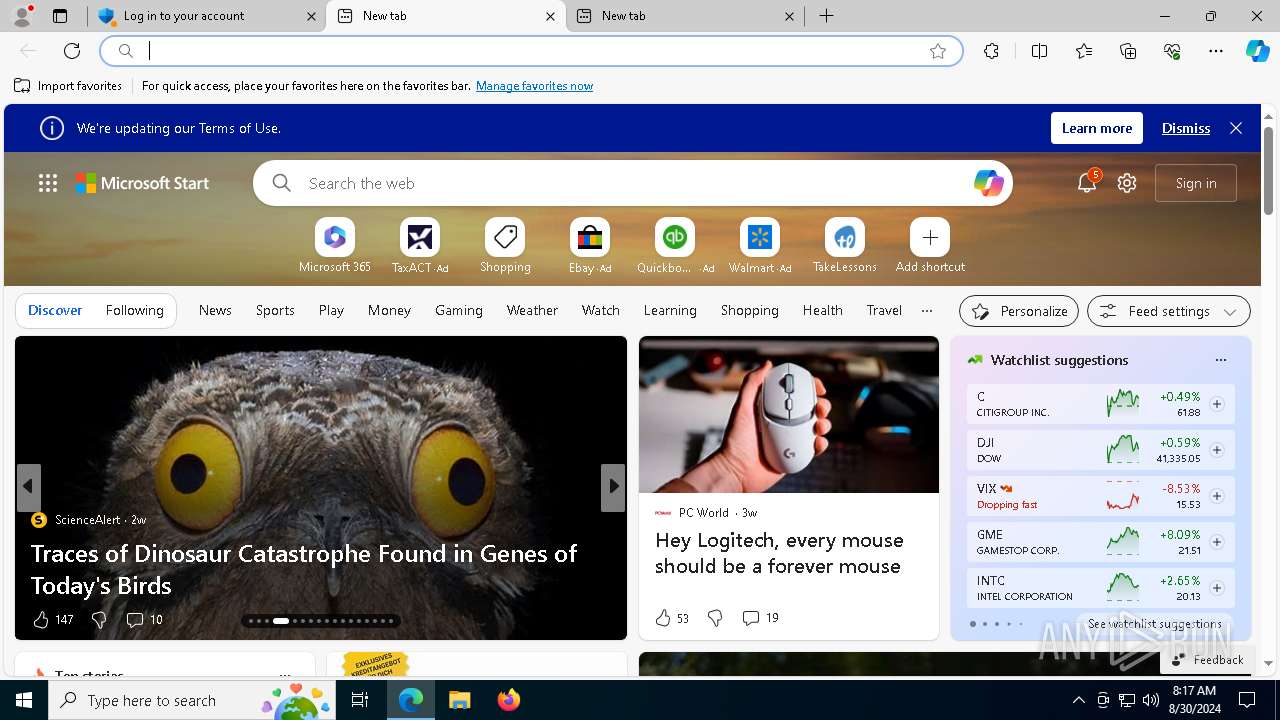Show the next carousel story
This screenshot has width=1280, height=720.
[x=612, y=486]
